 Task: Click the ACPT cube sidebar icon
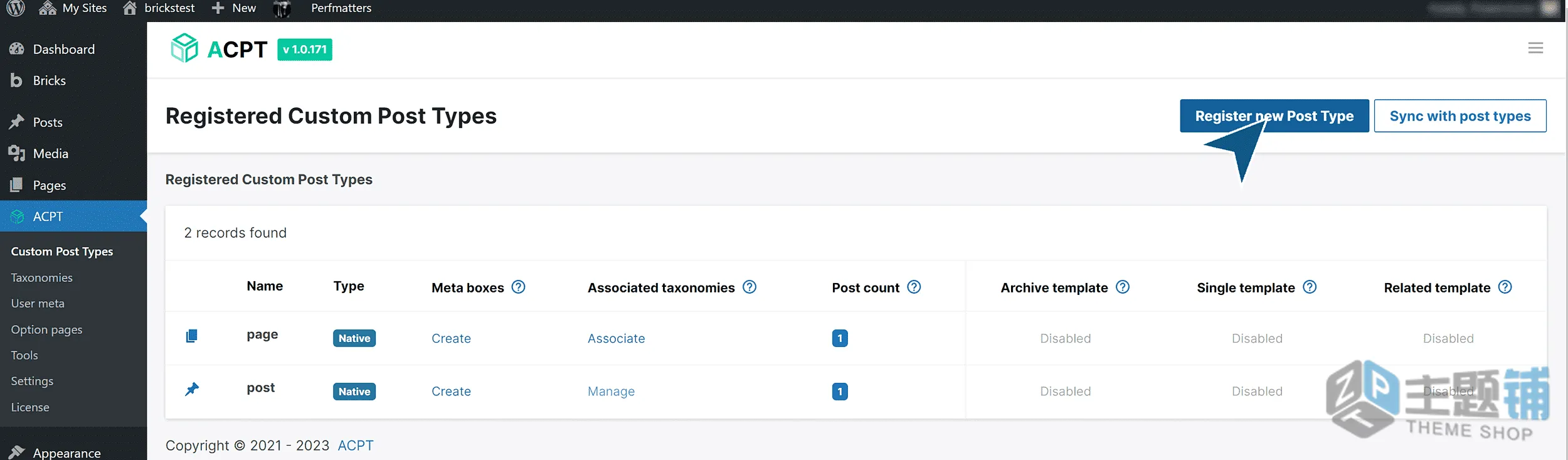click(x=17, y=217)
